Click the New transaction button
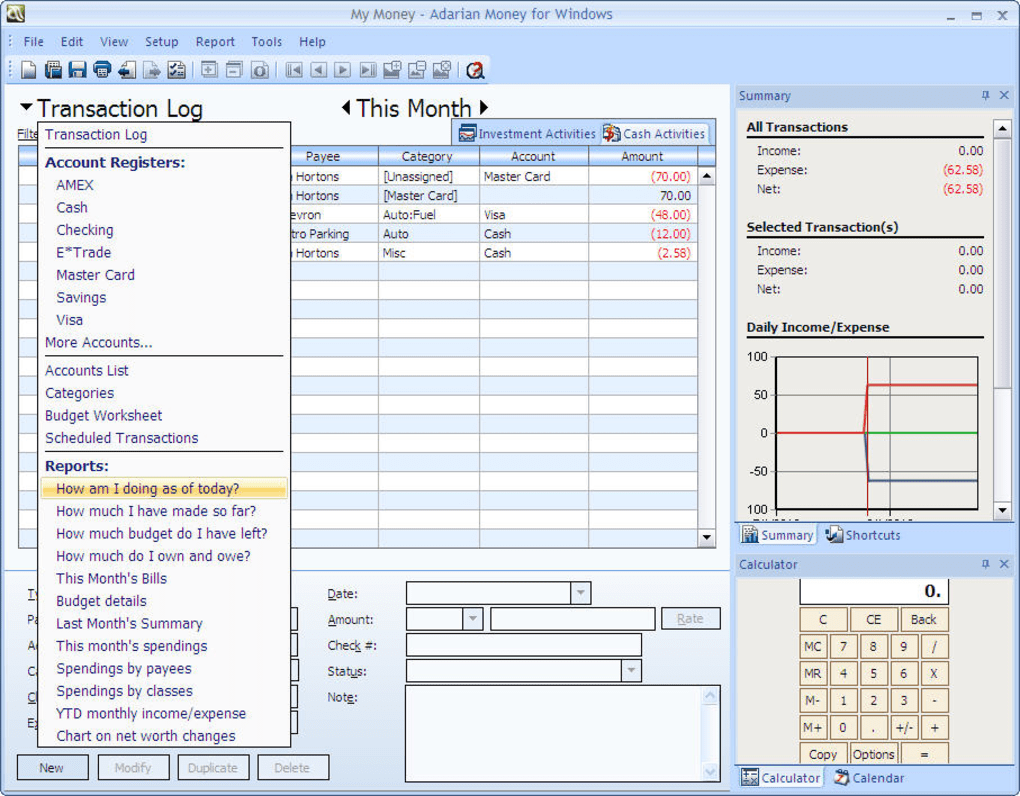 point(52,768)
